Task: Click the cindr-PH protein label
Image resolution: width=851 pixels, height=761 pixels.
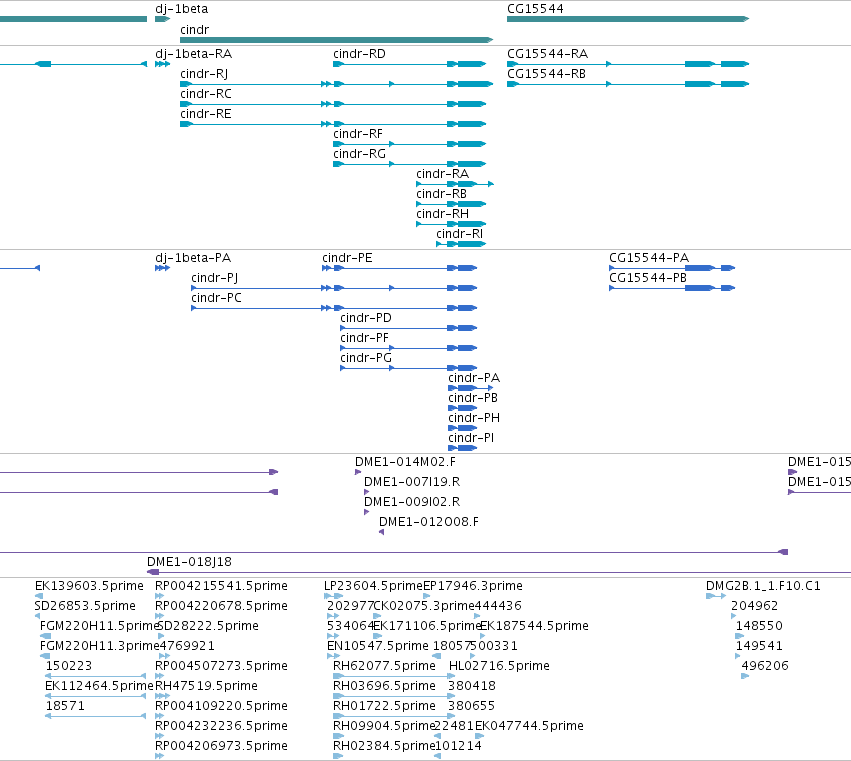Action: pyautogui.click(x=474, y=418)
